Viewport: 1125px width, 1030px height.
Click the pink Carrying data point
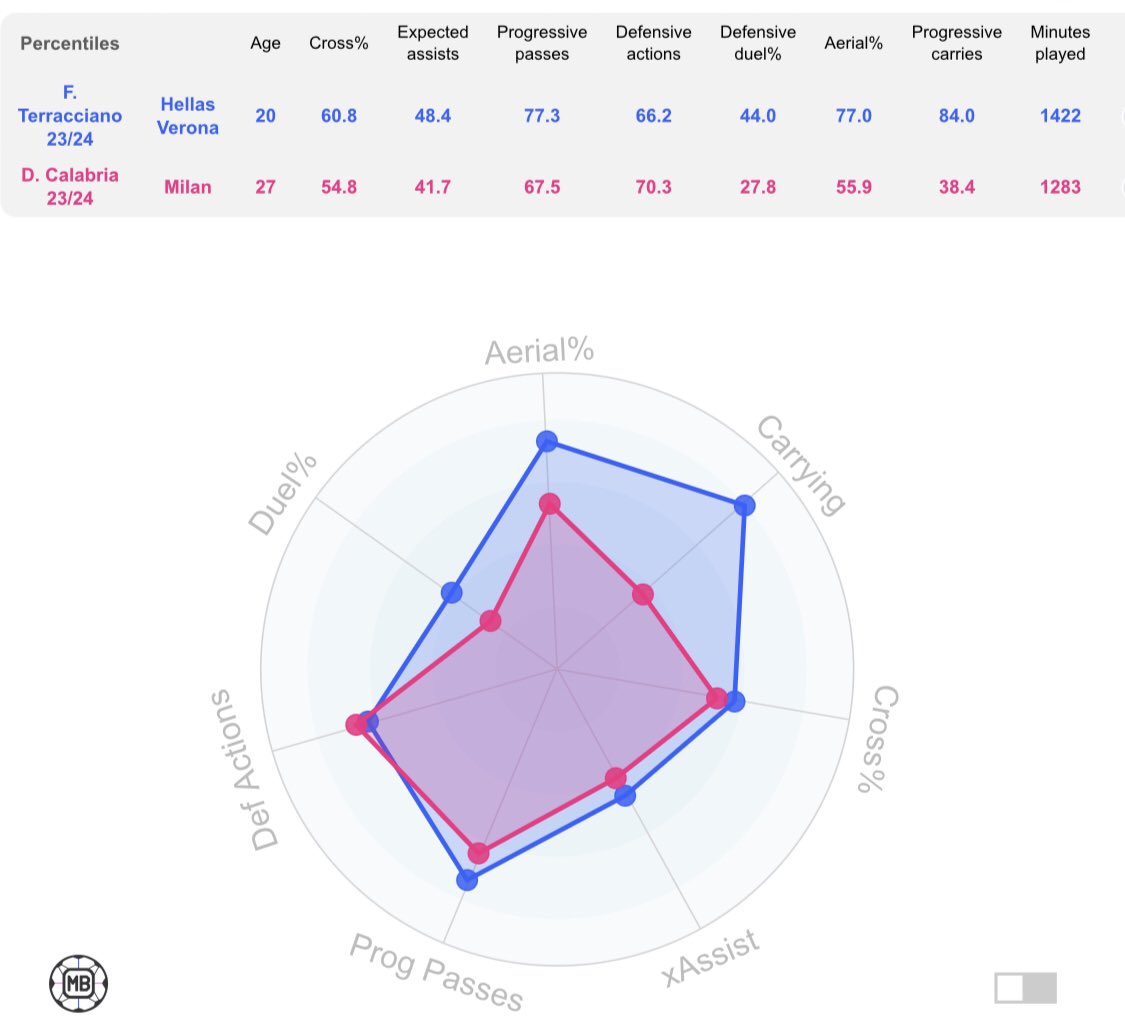pos(642,595)
